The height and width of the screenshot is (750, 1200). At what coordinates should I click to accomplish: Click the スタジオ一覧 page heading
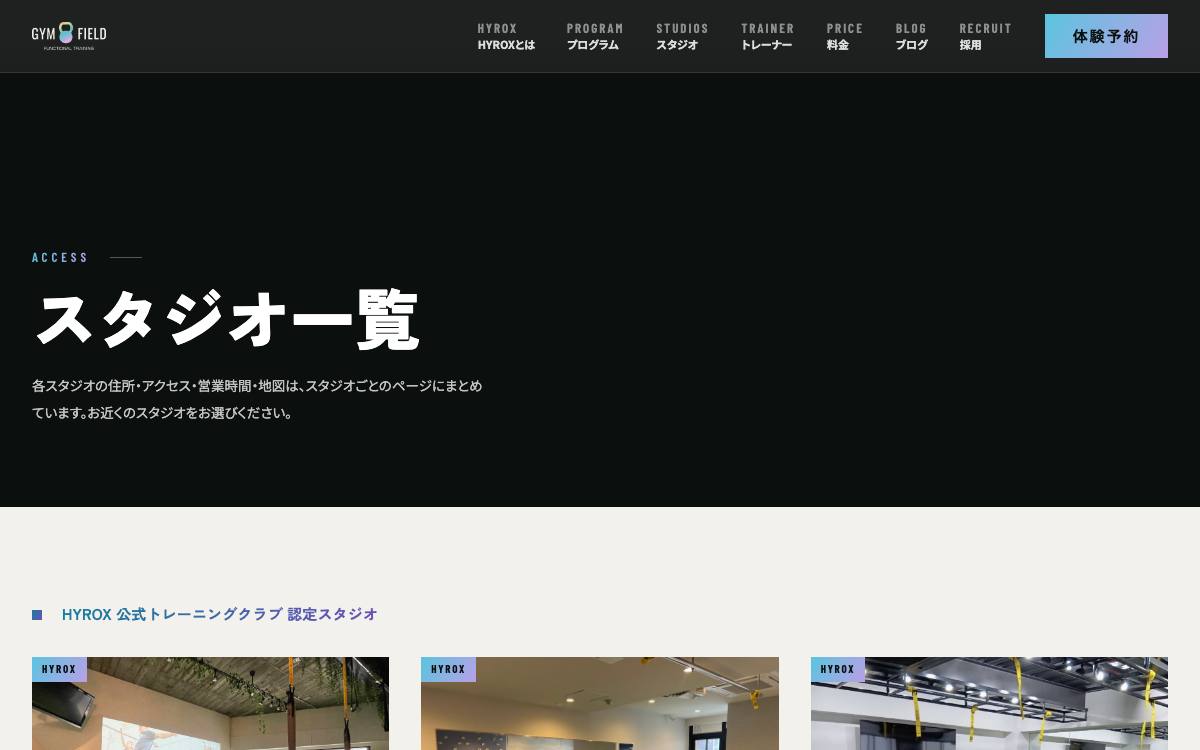pos(226,320)
